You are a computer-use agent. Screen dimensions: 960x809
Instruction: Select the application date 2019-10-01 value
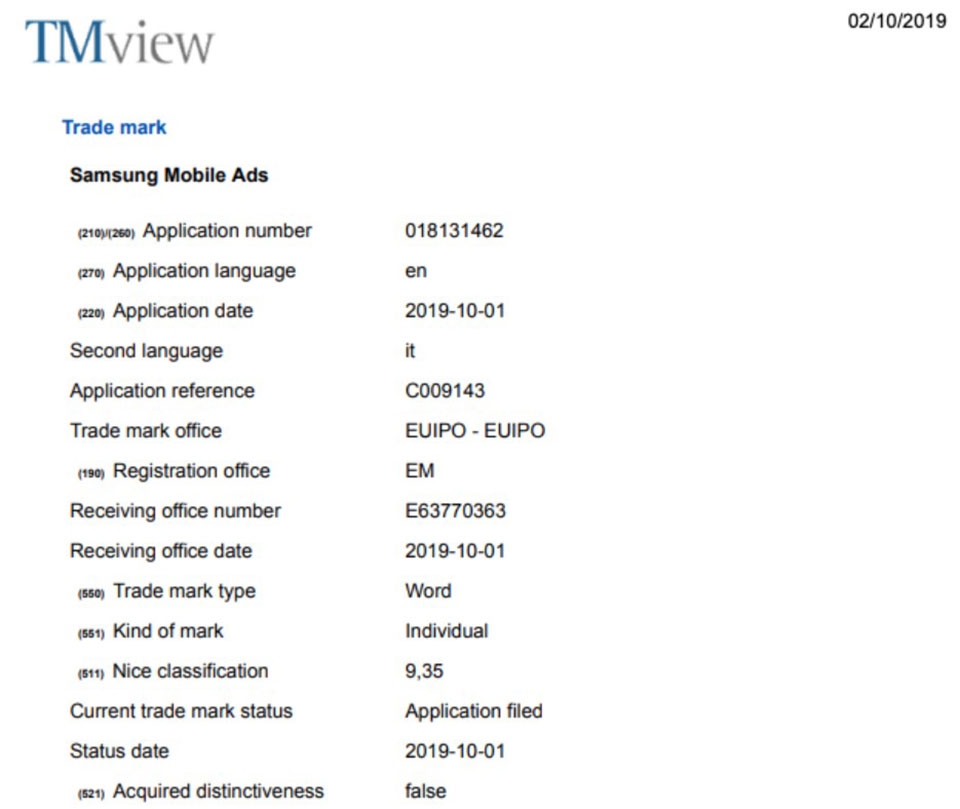tap(455, 311)
